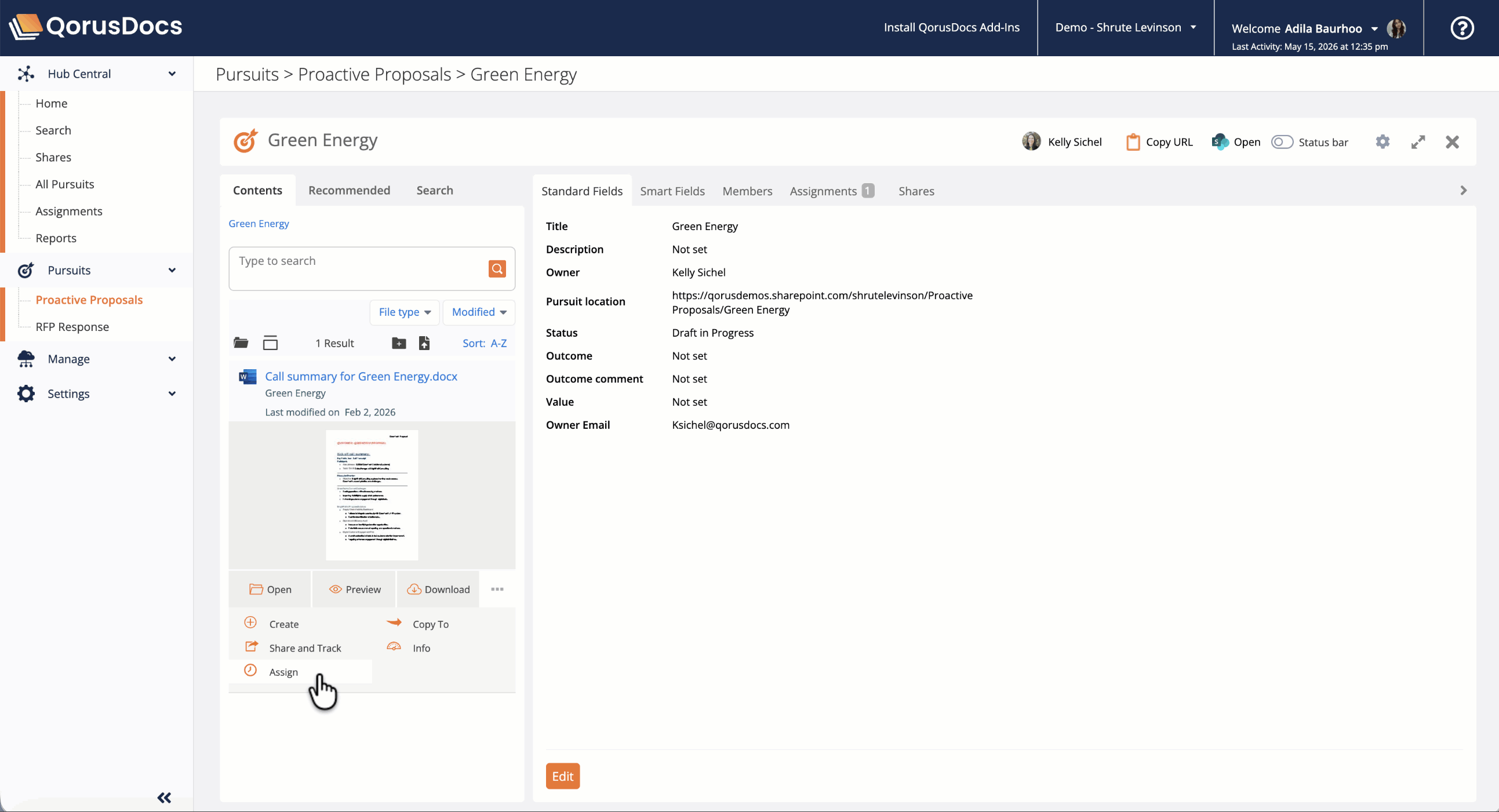Open the File type filter dropdown
Viewport: 1499px width, 812px height.
[x=405, y=312]
